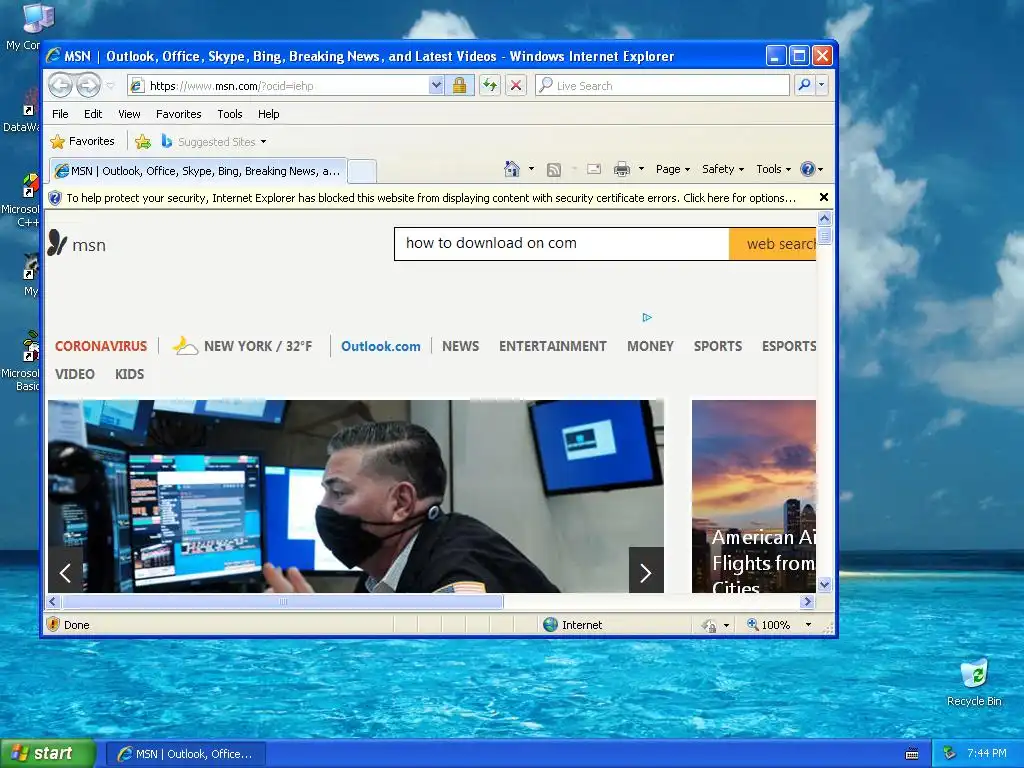Click the address bar URL field
1024x768 pixels.
tap(280, 86)
